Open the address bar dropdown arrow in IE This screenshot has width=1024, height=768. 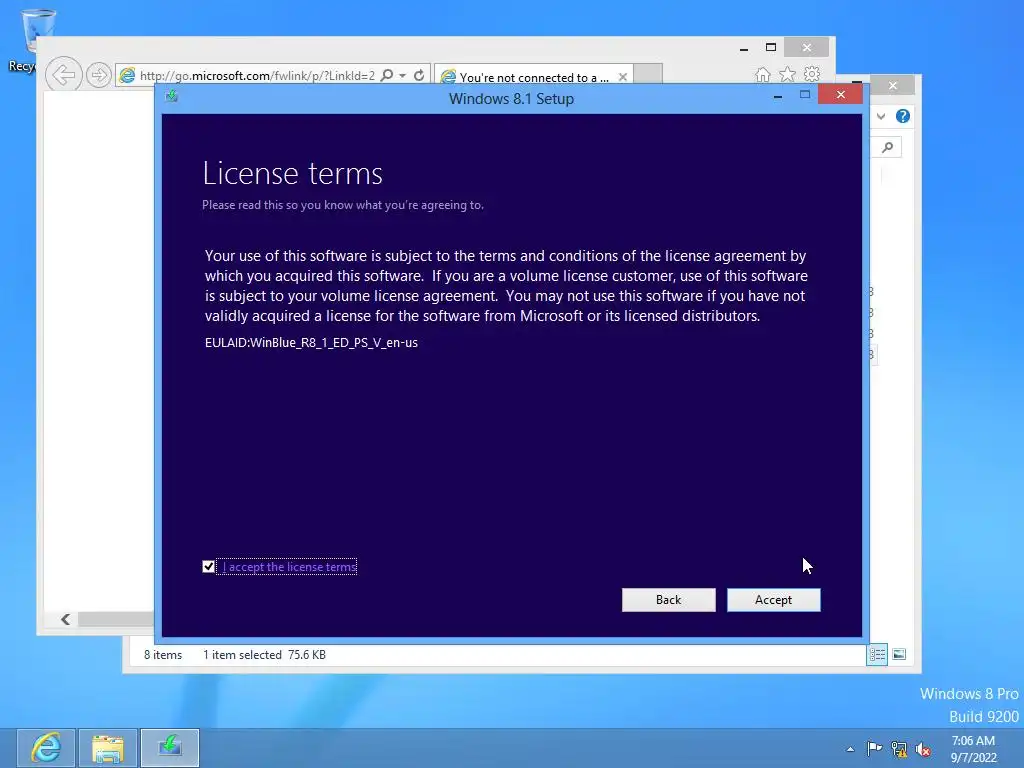[x=402, y=76]
